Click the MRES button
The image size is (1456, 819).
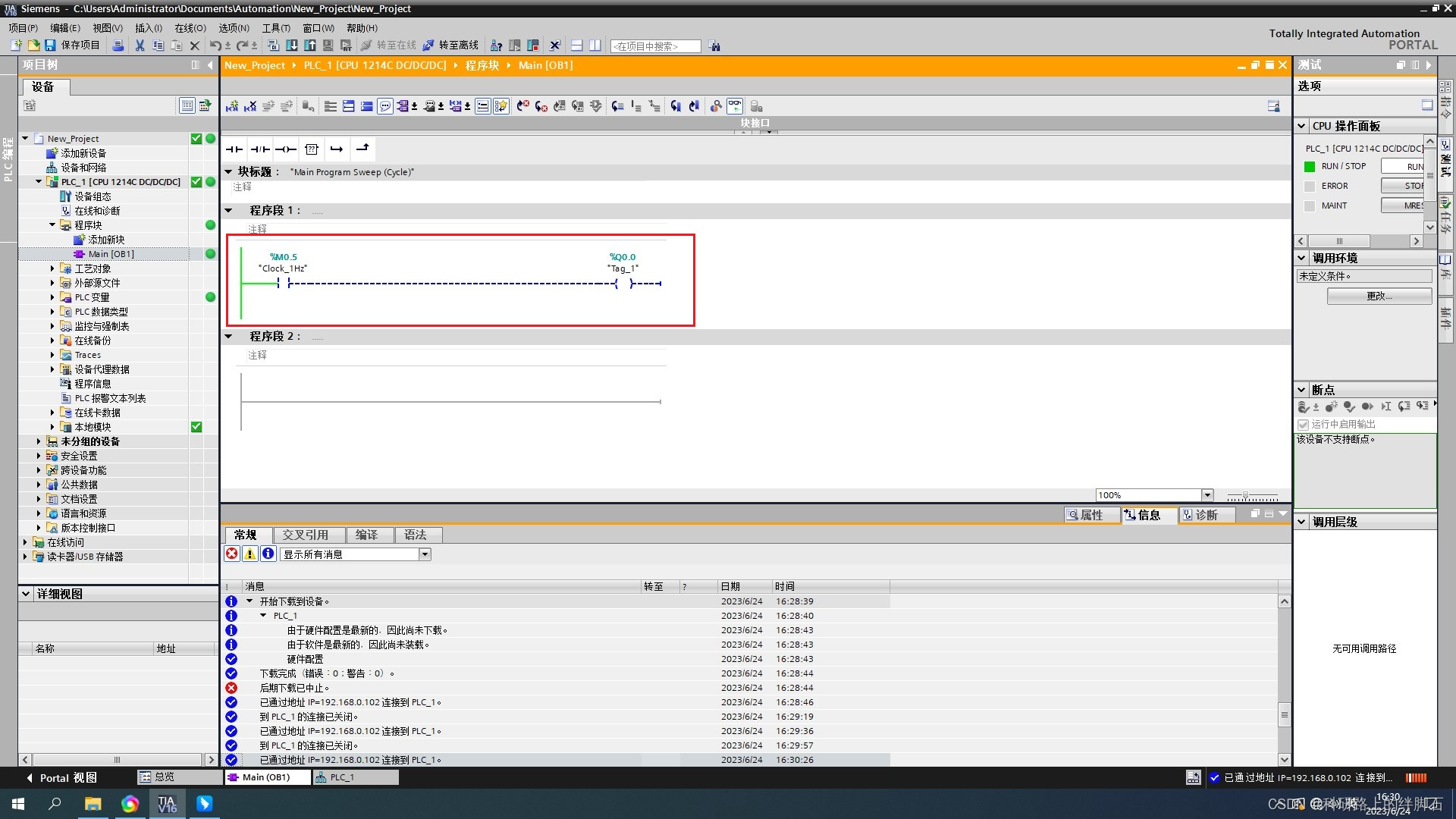point(1402,206)
